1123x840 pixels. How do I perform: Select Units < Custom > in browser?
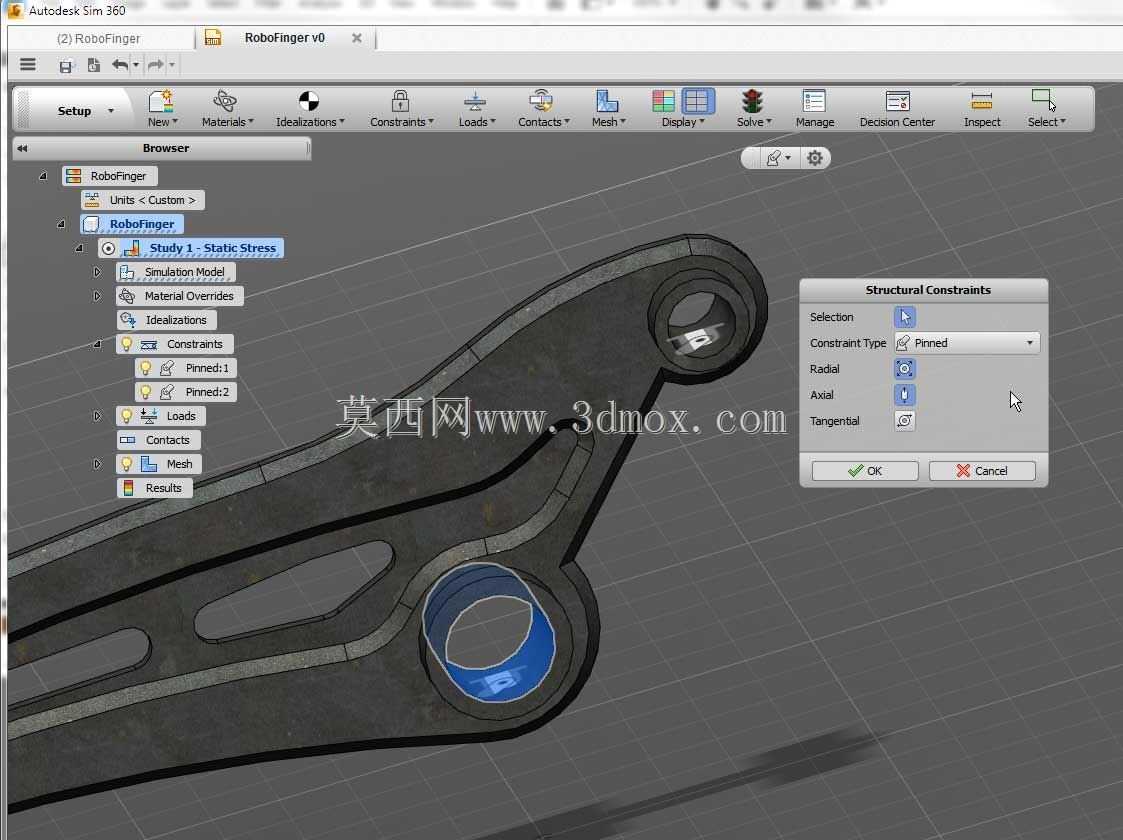tap(143, 200)
